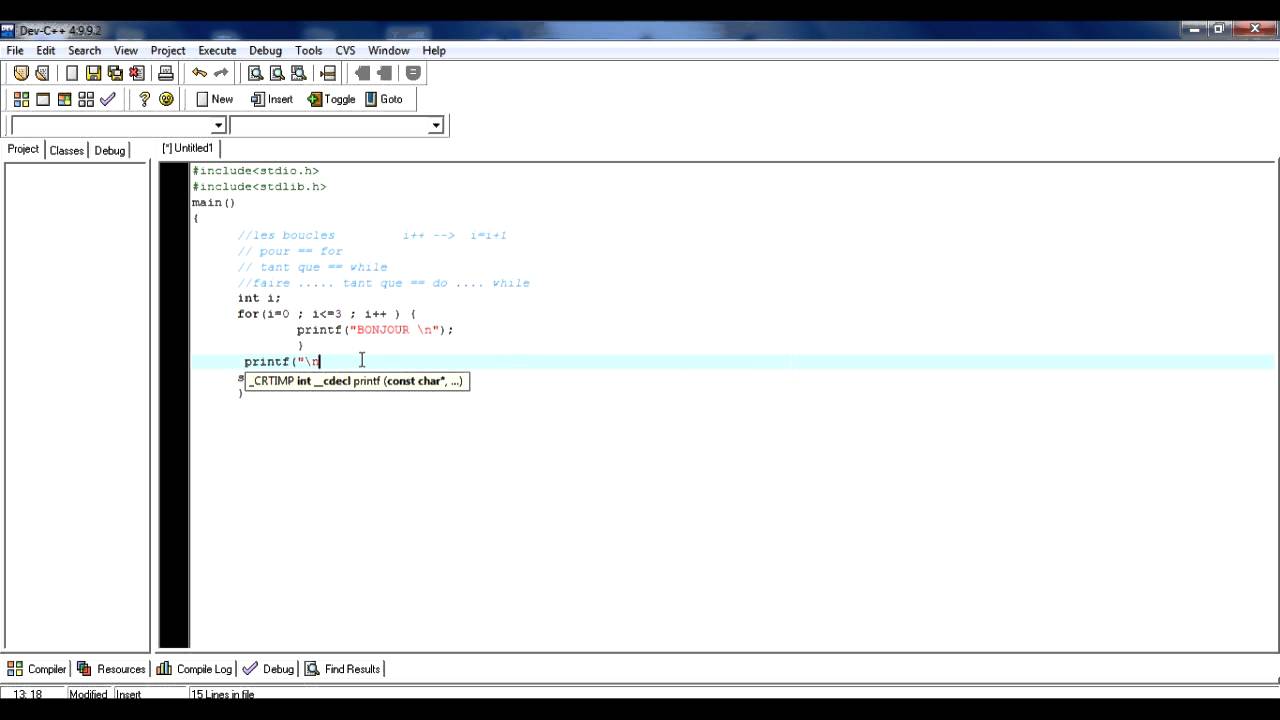The image size is (1280, 720).
Task: Select the [*] Untitled1 editor tab
Action: point(188,148)
